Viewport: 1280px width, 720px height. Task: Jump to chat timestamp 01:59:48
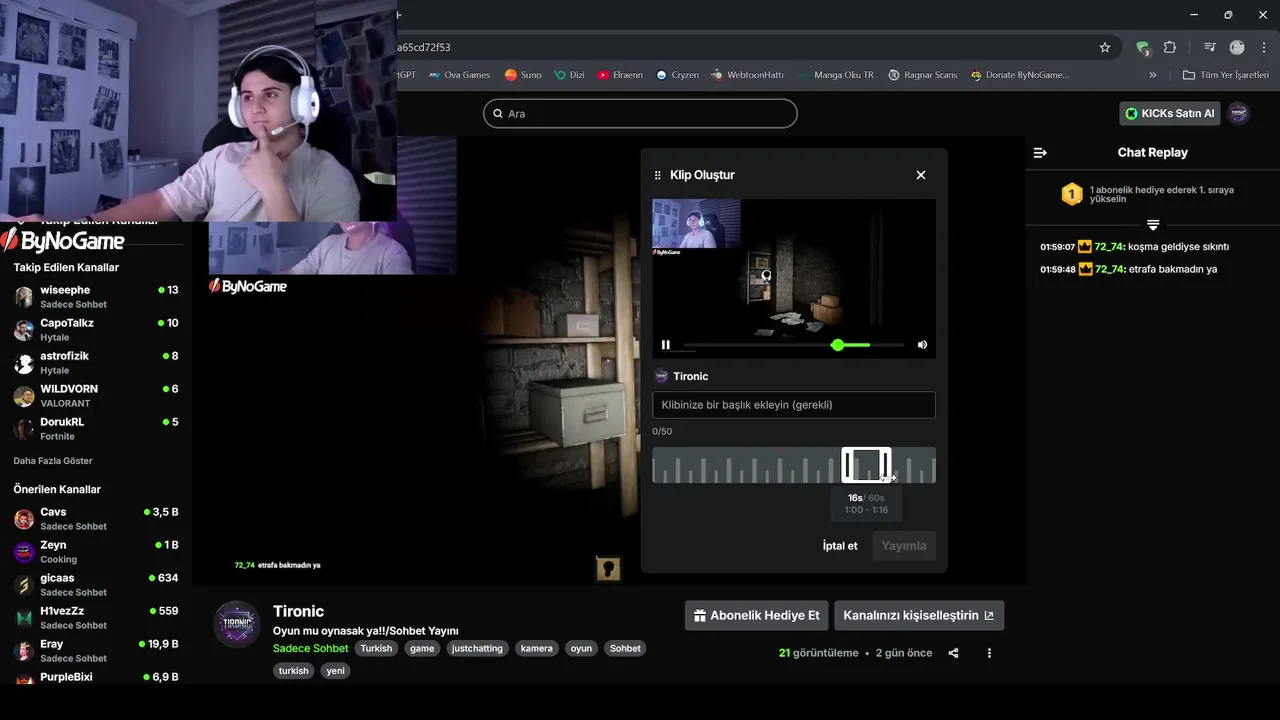[1057, 269]
